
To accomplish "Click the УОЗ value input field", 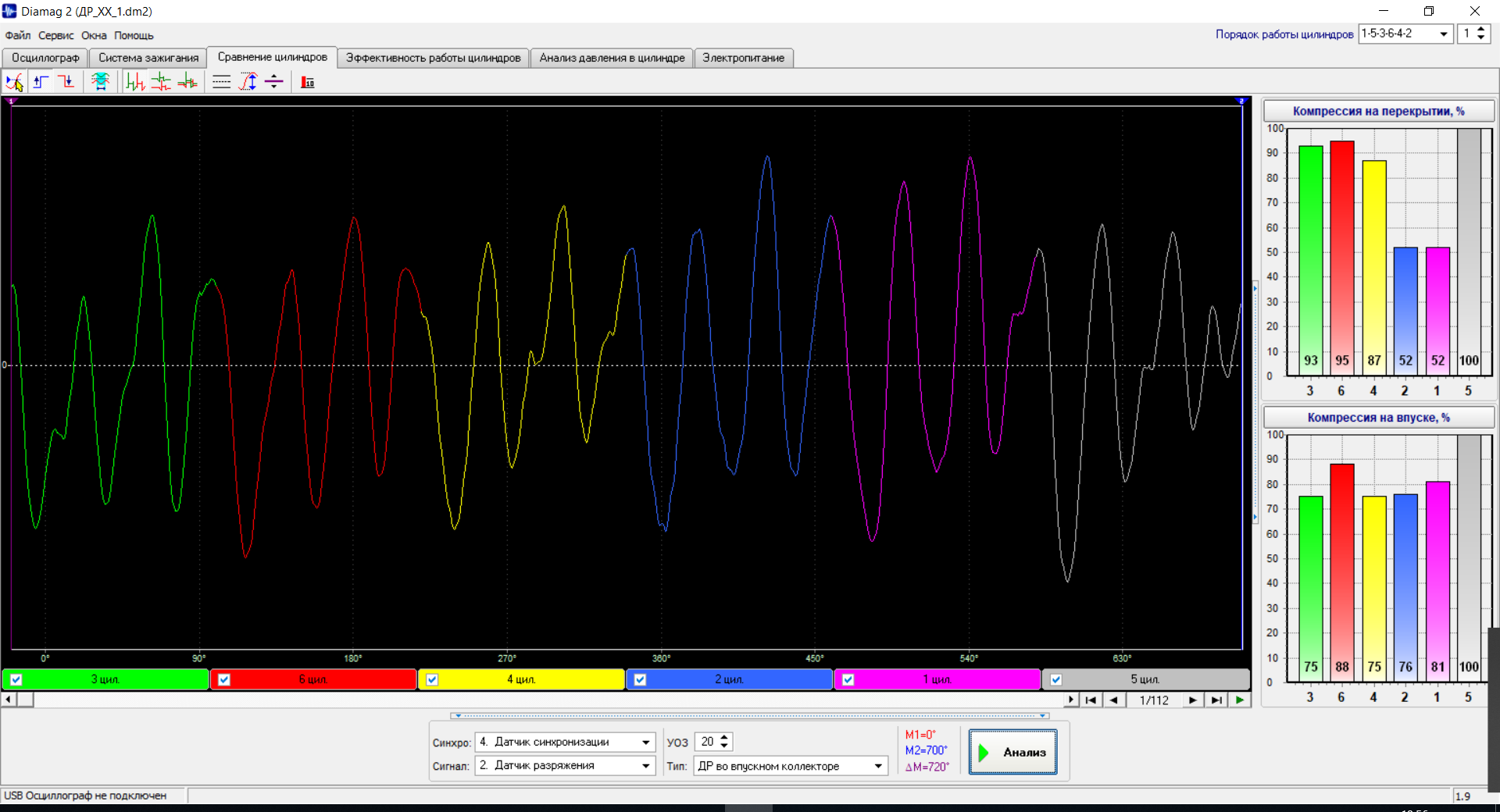I will (707, 742).
